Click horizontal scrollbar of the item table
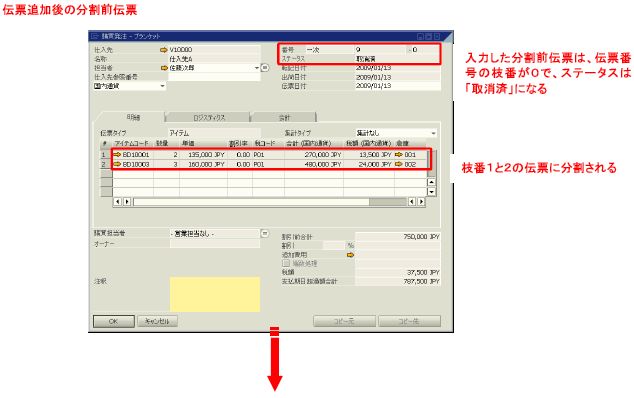The width and height of the screenshot is (634, 398). coord(269,201)
